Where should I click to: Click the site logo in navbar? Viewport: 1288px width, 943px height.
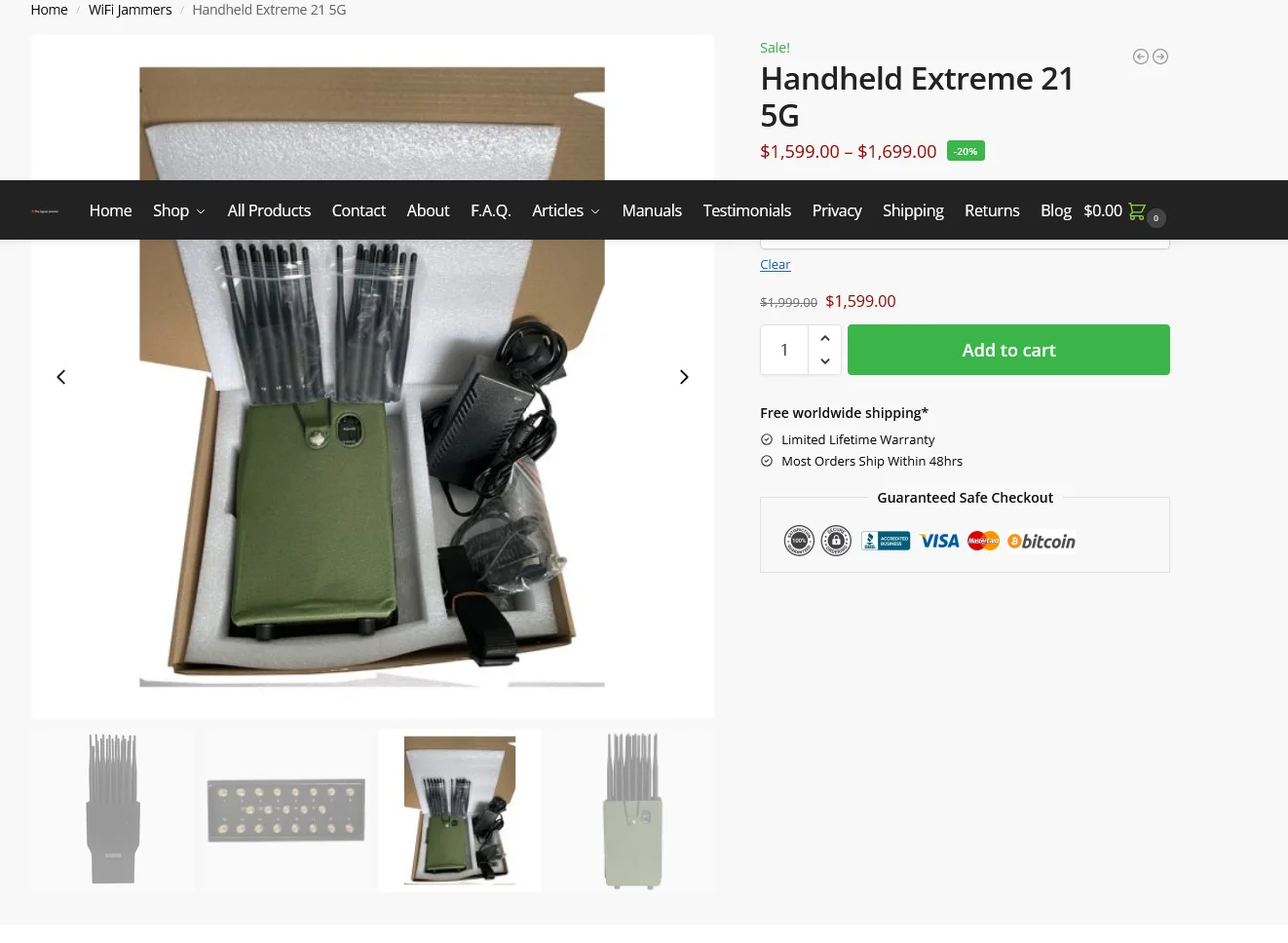coord(45,210)
